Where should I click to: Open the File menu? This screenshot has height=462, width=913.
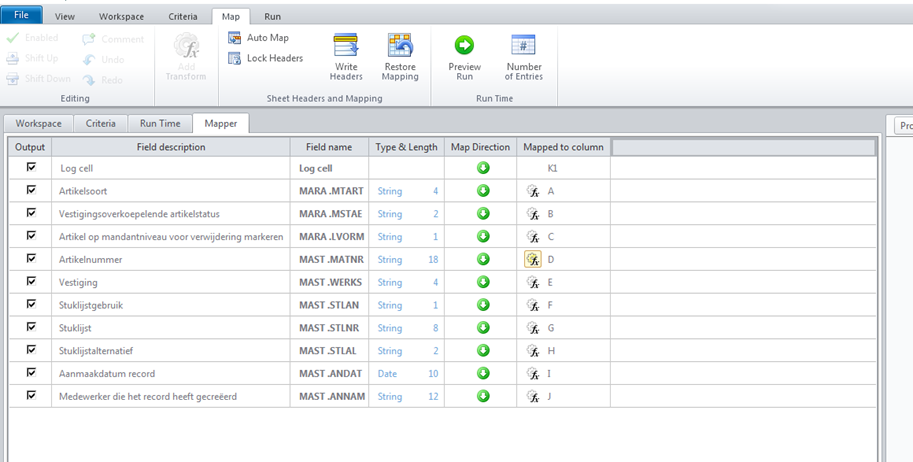(x=21, y=16)
